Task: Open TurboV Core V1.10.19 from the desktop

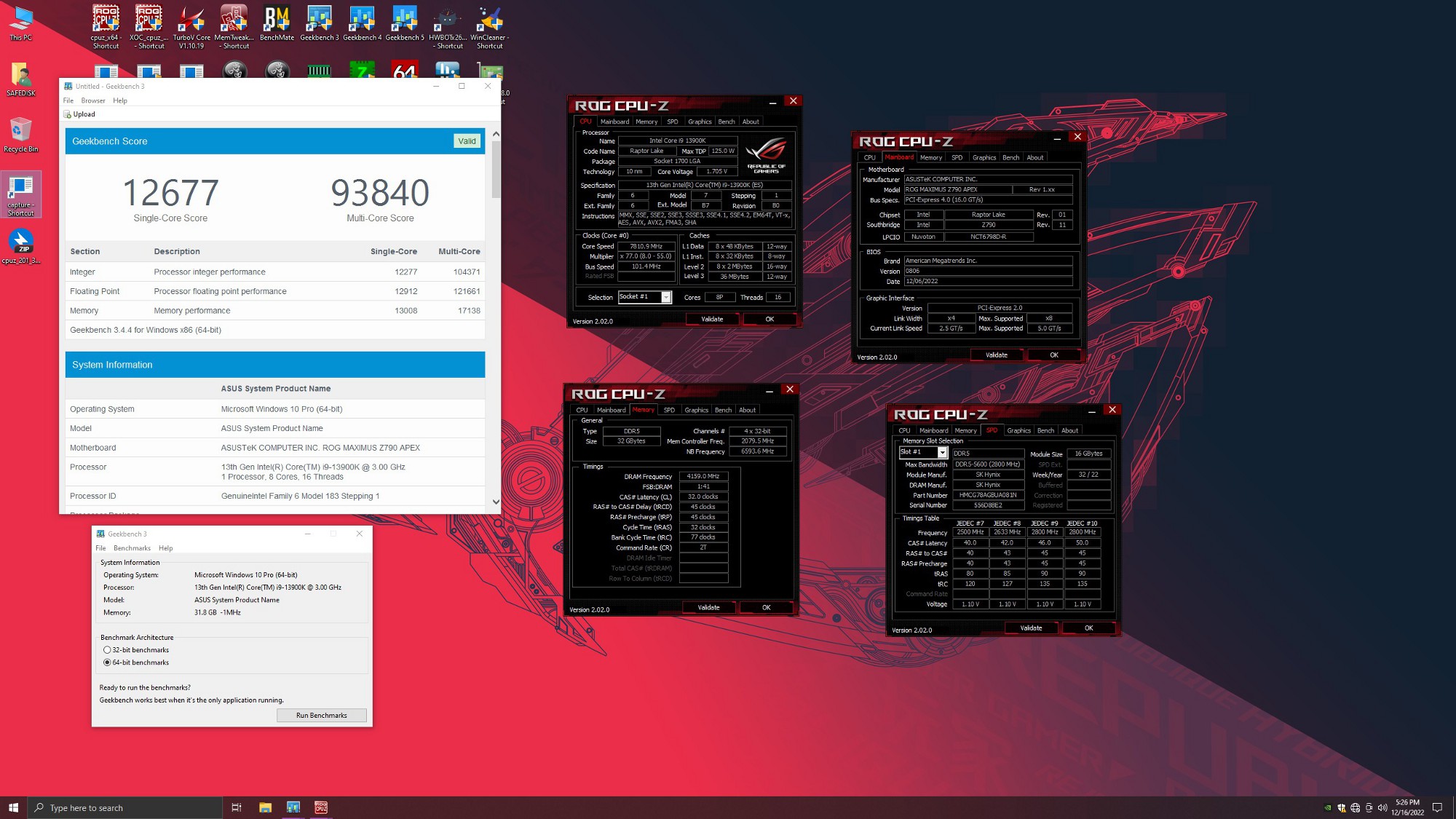Action: tap(191, 27)
